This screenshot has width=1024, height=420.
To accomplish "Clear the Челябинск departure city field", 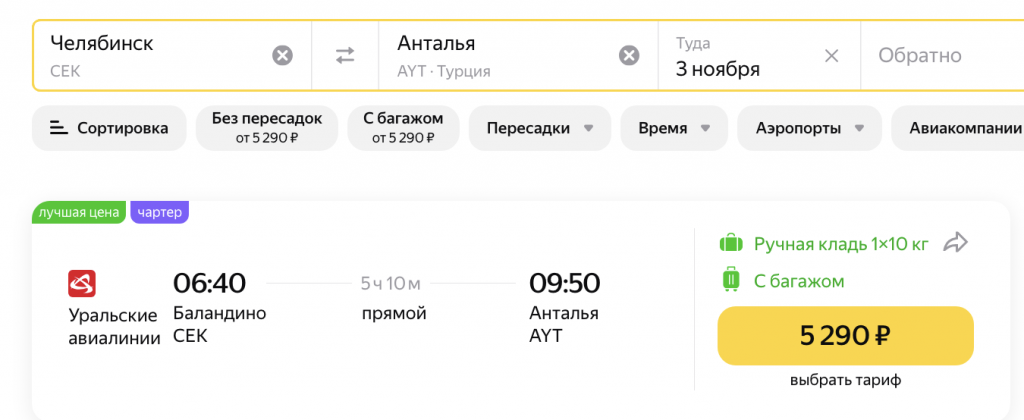I will pos(282,56).
